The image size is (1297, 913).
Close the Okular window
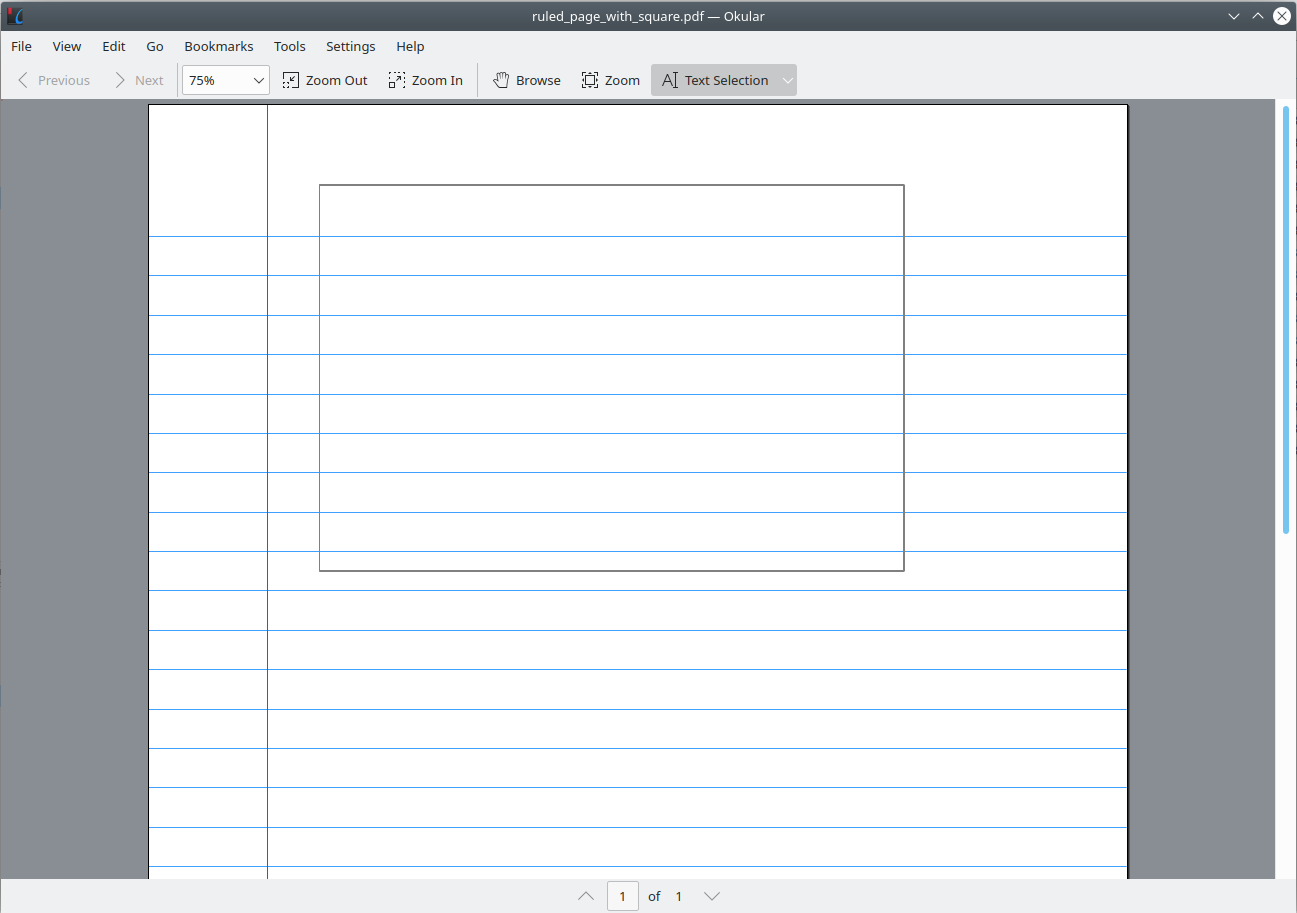click(1282, 16)
